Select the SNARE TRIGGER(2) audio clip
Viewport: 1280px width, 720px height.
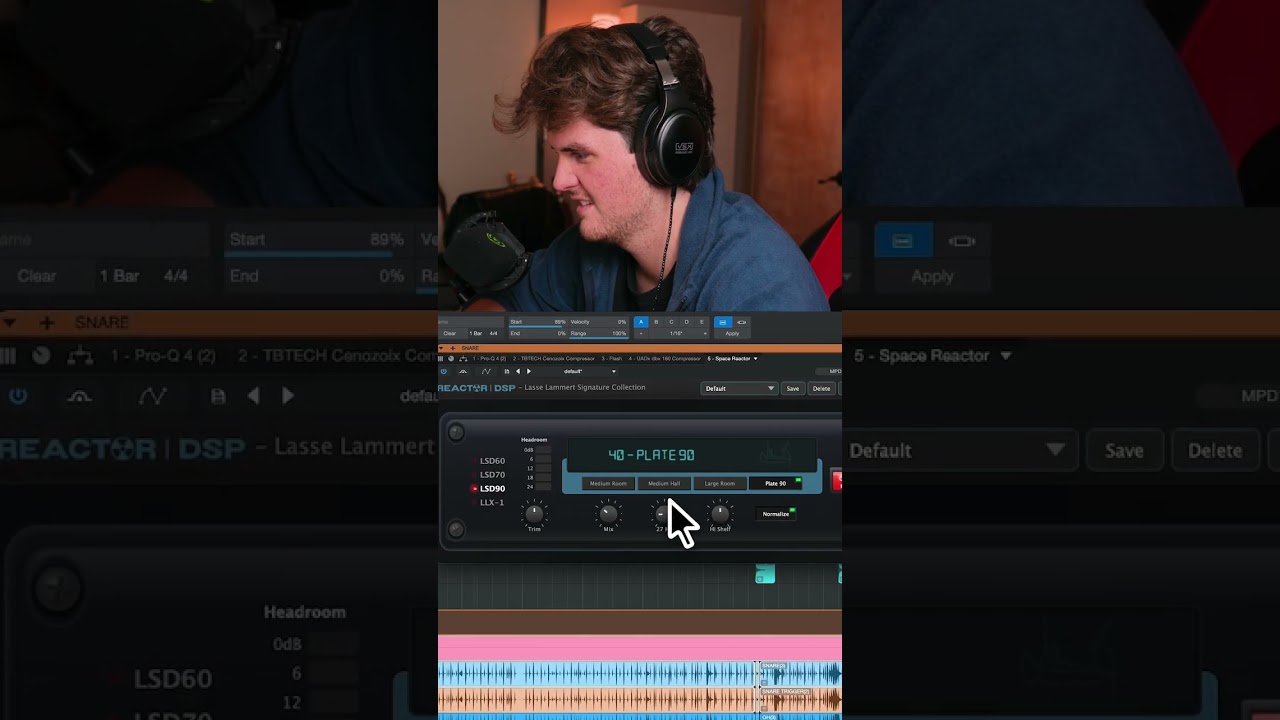(x=801, y=699)
